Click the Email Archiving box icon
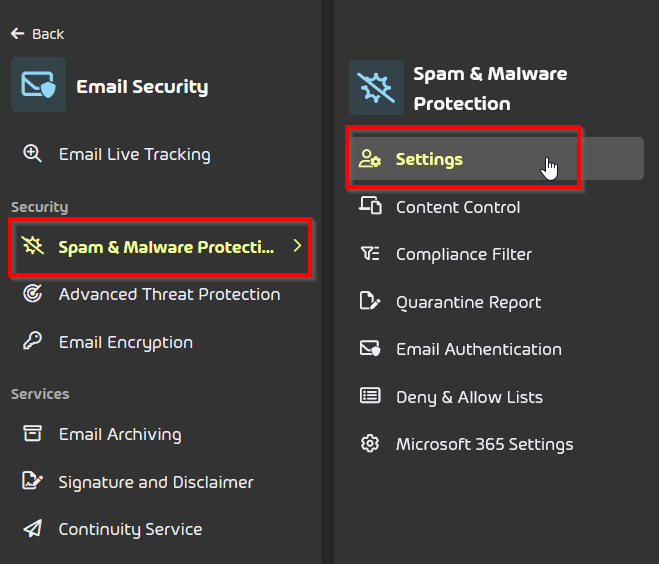659x564 pixels. (32, 433)
